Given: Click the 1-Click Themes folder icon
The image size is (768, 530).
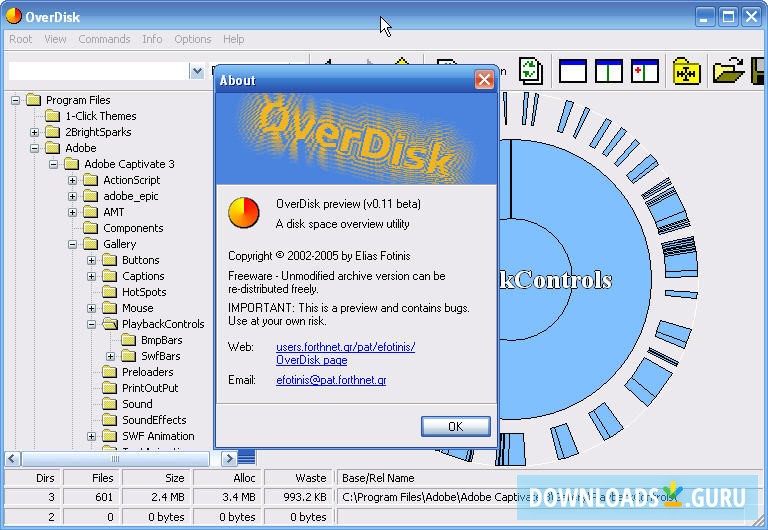Looking at the screenshot, I should click(x=52, y=116).
